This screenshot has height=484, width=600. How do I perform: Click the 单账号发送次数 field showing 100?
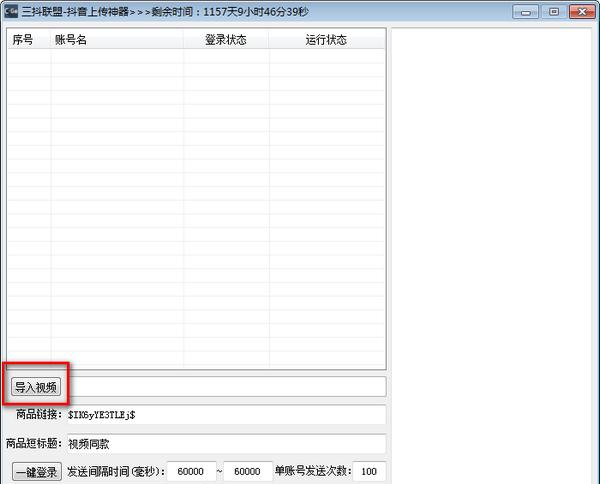click(x=369, y=471)
